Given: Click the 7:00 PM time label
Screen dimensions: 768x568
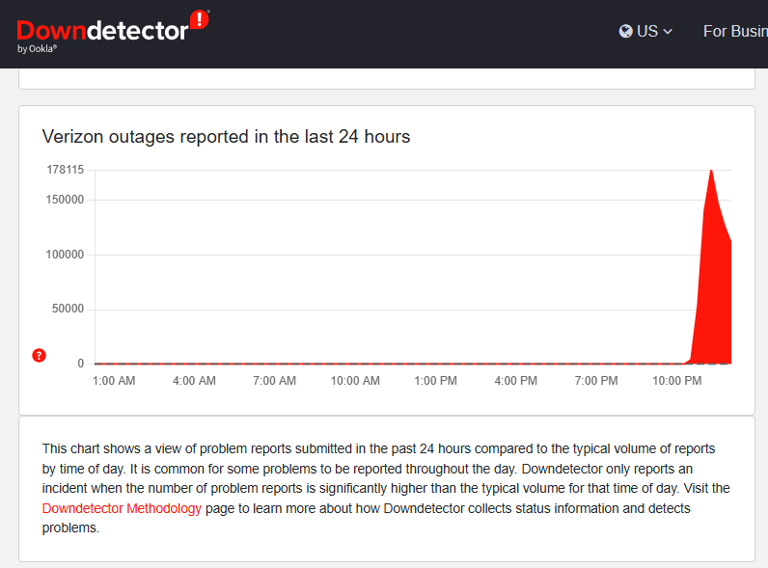Looking at the screenshot, I should pos(596,381).
